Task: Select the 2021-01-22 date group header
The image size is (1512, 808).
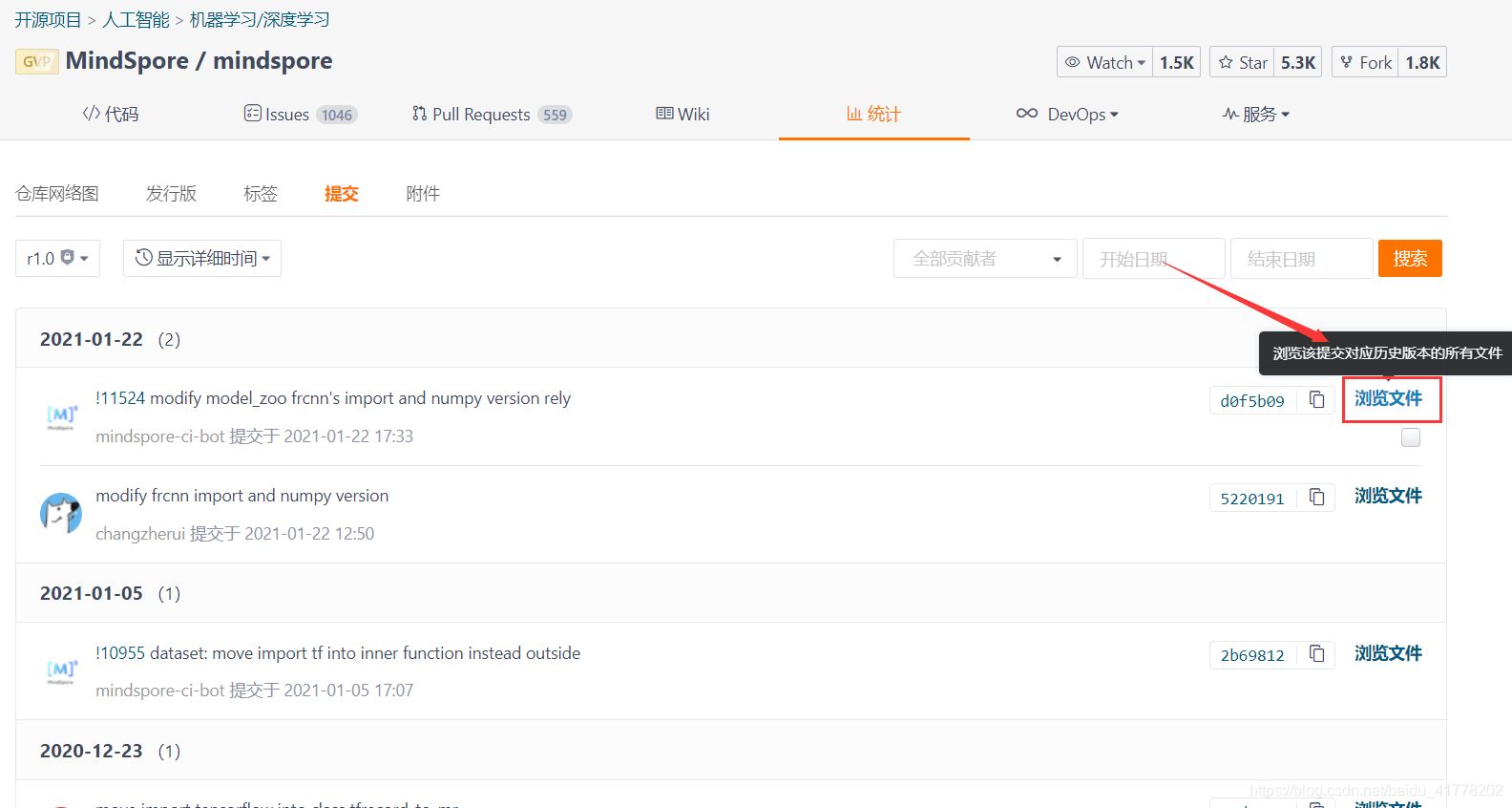Action: tap(731, 339)
